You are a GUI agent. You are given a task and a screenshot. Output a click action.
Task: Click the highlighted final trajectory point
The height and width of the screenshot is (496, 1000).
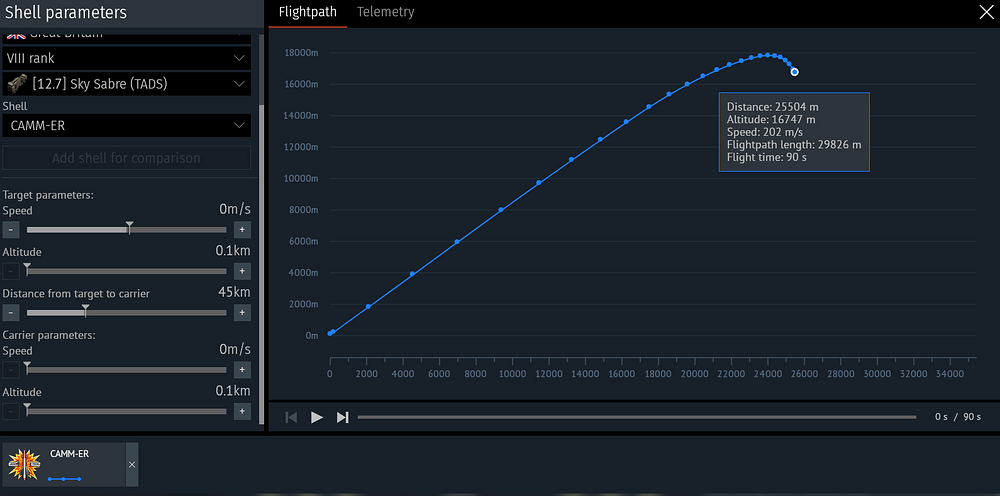(795, 72)
